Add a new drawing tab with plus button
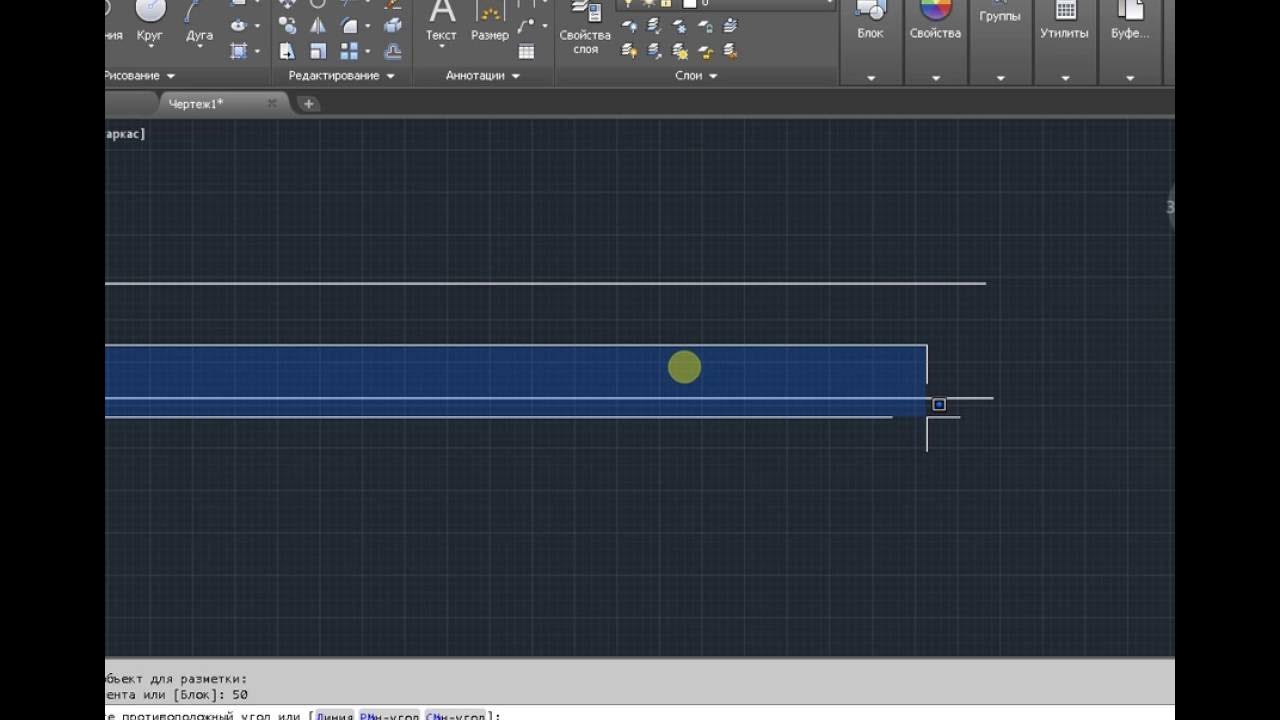This screenshot has width=1280, height=720. click(308, 103)
